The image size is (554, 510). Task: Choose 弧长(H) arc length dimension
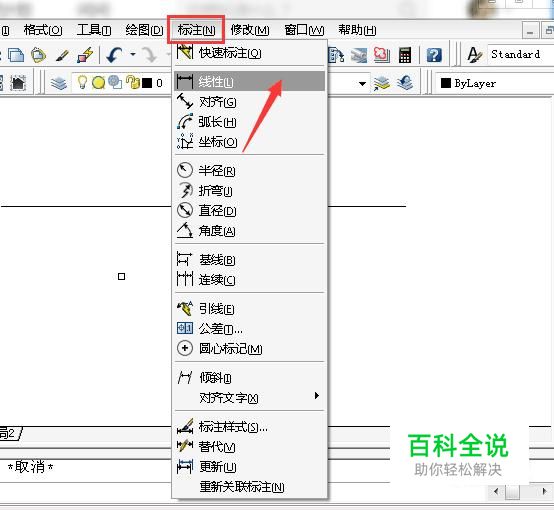point(249,122)
